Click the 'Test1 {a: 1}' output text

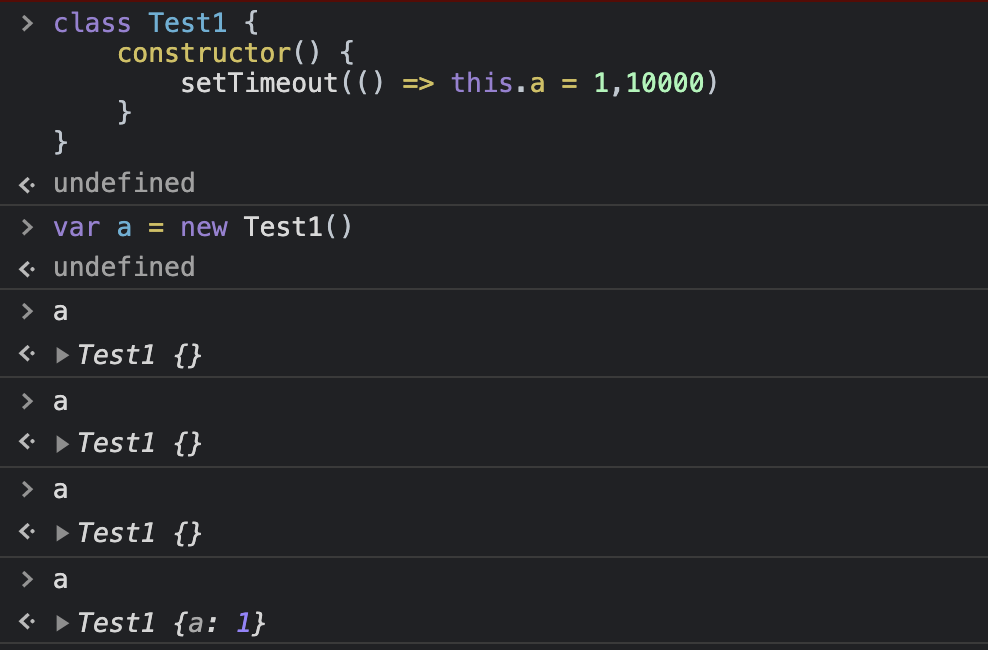[171, 624]
